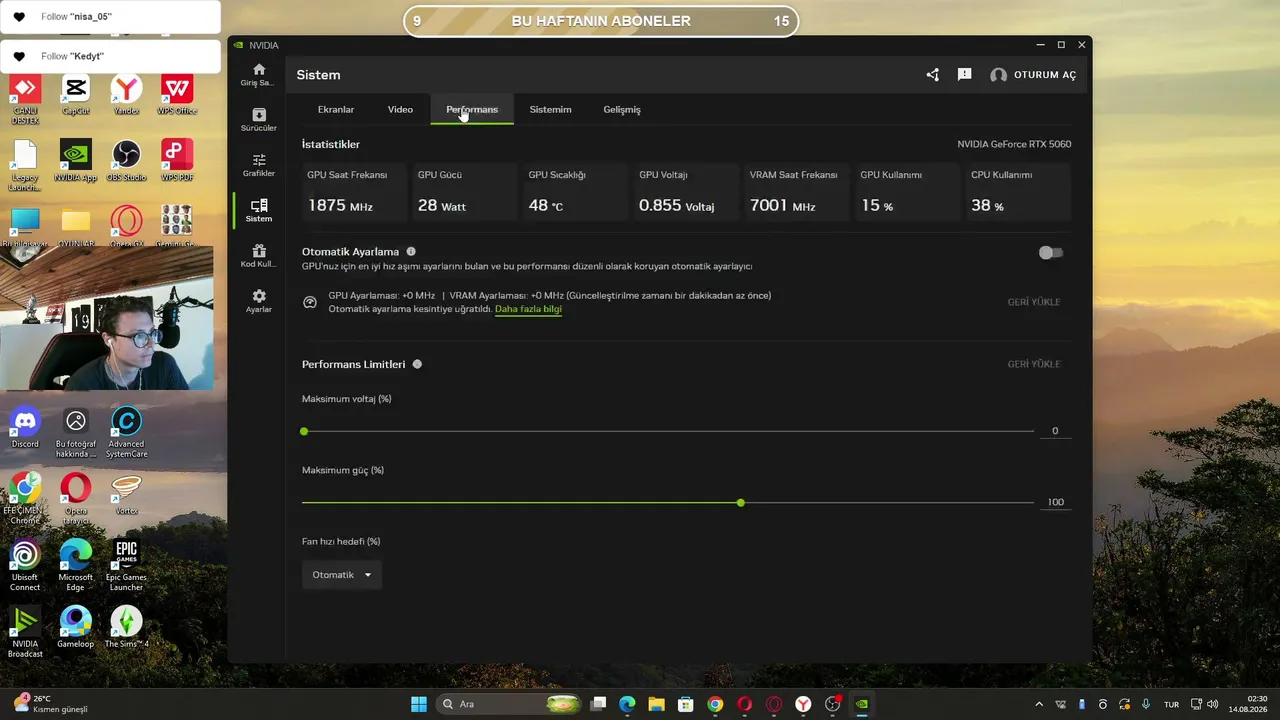The width and height of the screenshot is (1280, 720).
Task: Switch to the Sistemim tab
Action: (x=550, y=109)
